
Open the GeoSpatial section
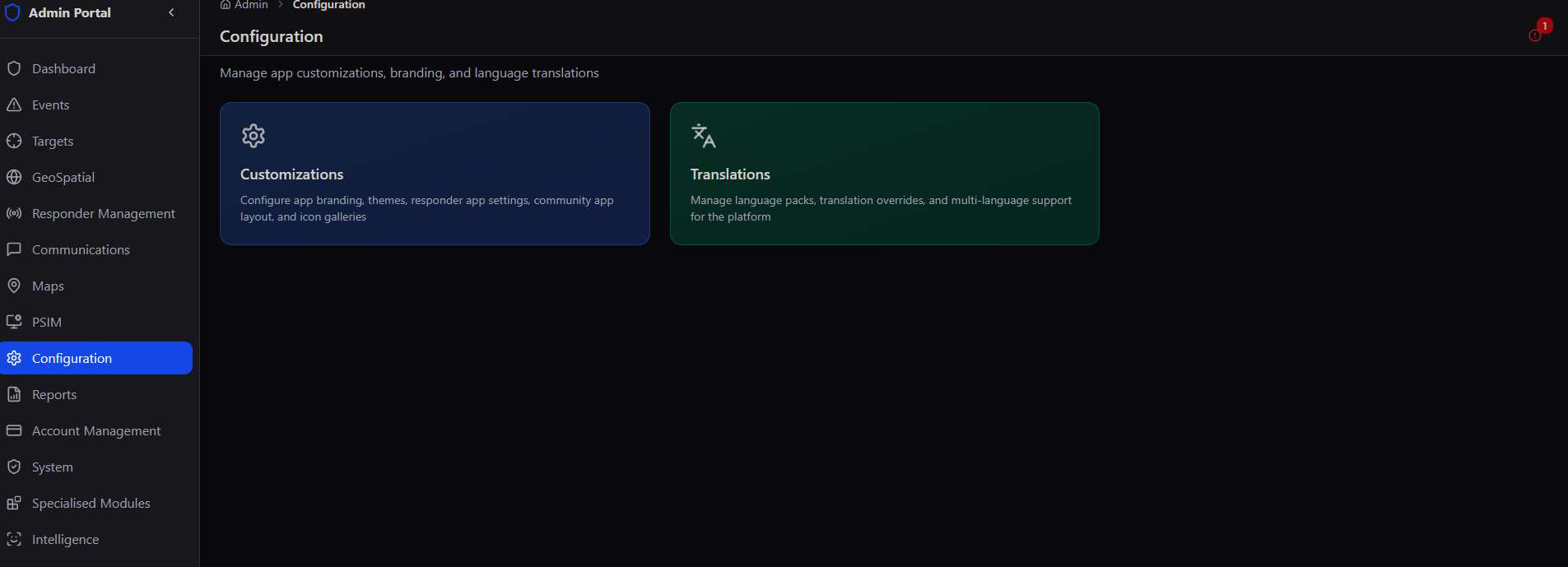[96, 177]
